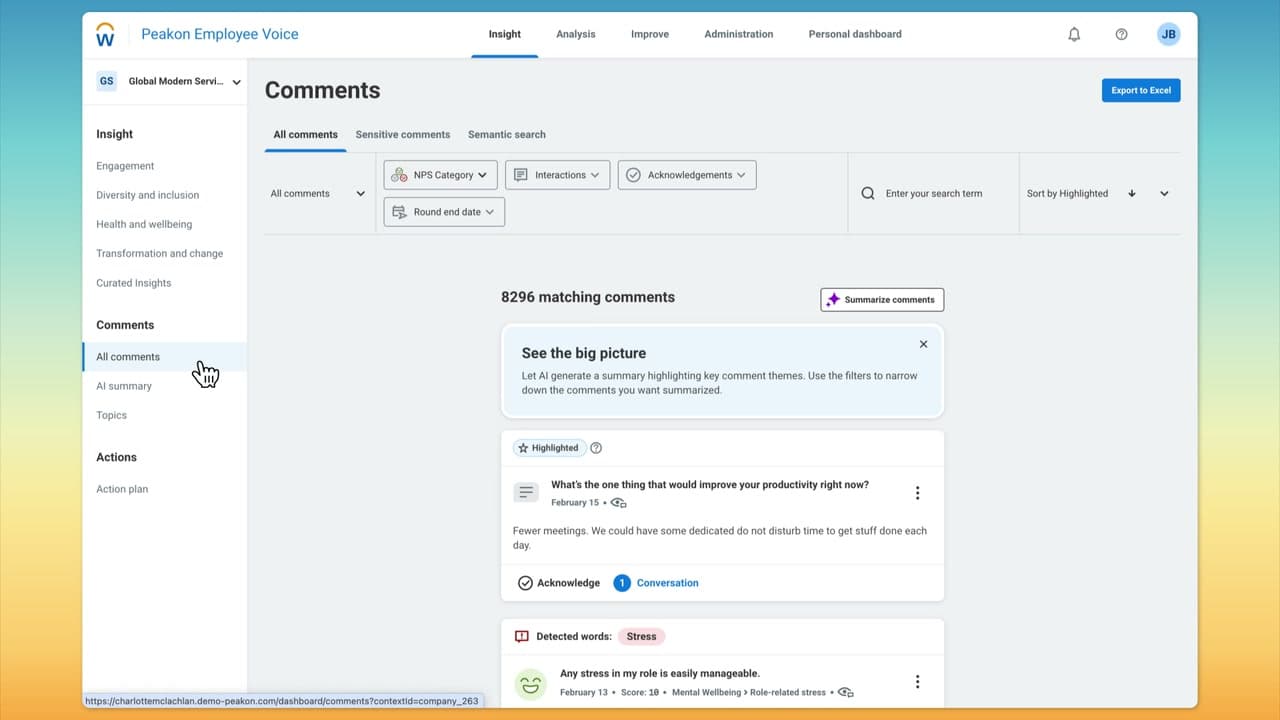Screen dimensions: 1280x720
Task: Open AI summary in the sidebar
Action: coord(124,386)
